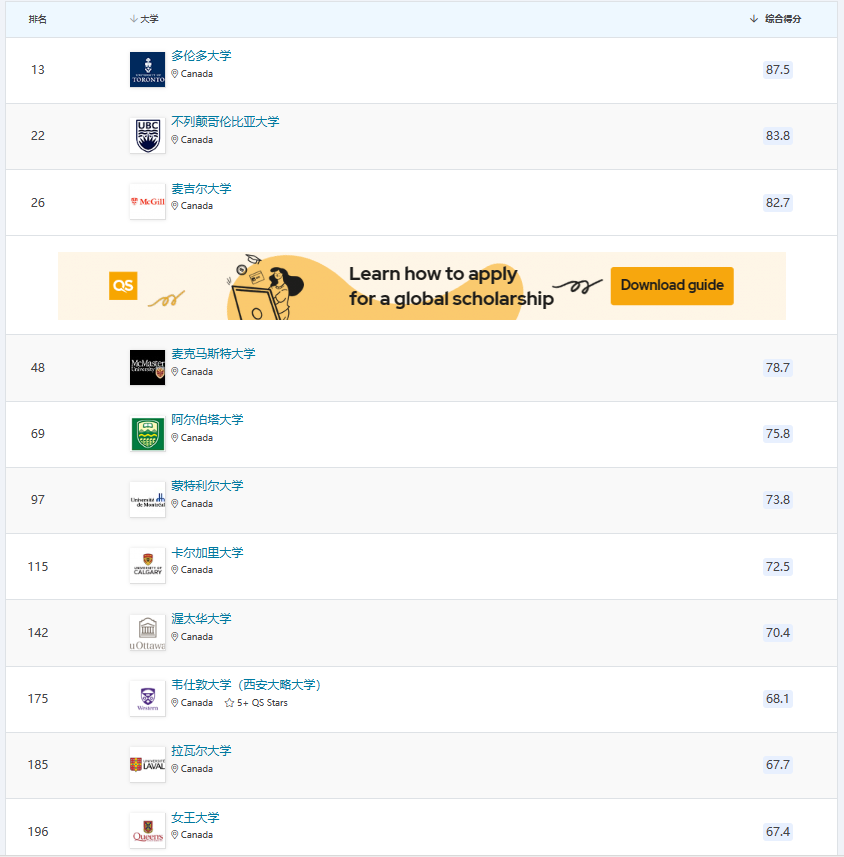Image resolution: width=844 pixels, height=857 pixels.
Task: Click the University of Toronto logo
Action: 148,69
